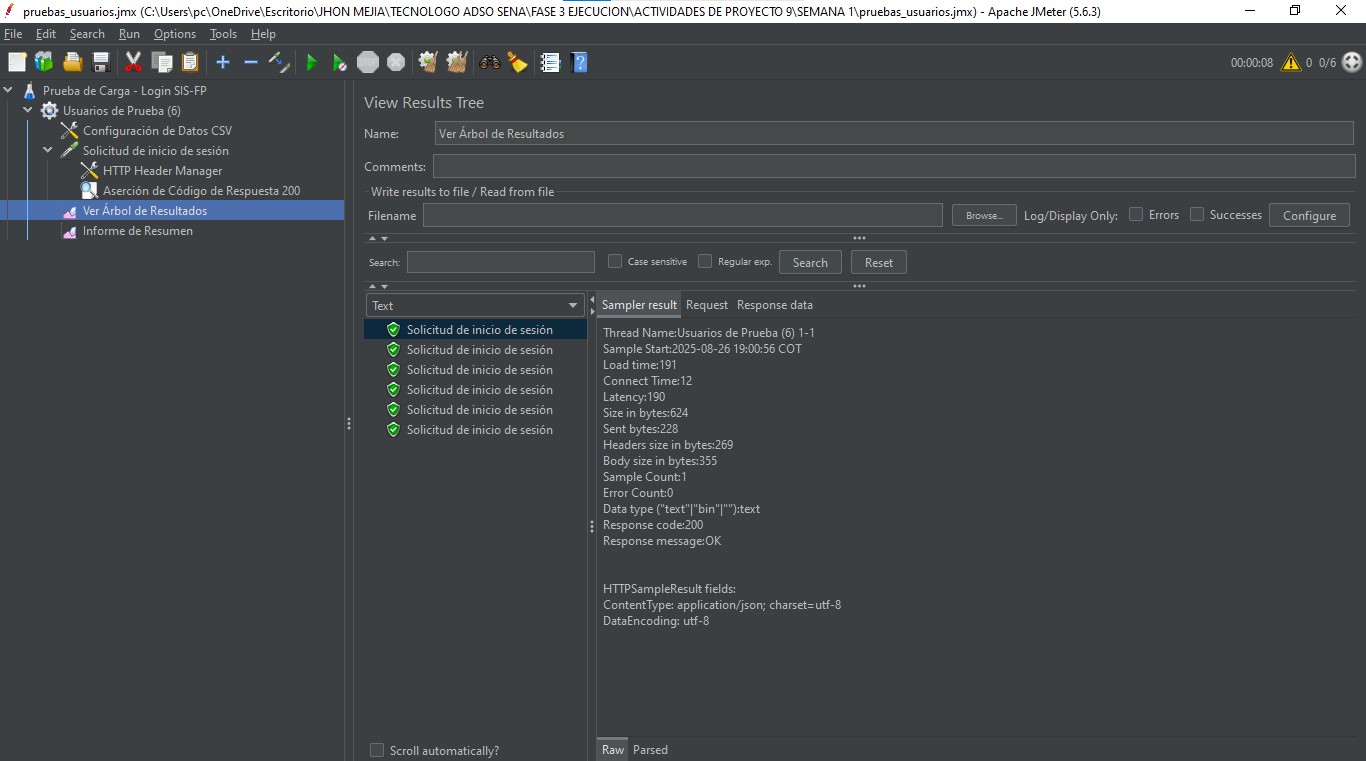Click the test status indicator icon at the toolbar's end
The height and width of the screenshot is (761, 1366).
tap(1352, 62)
